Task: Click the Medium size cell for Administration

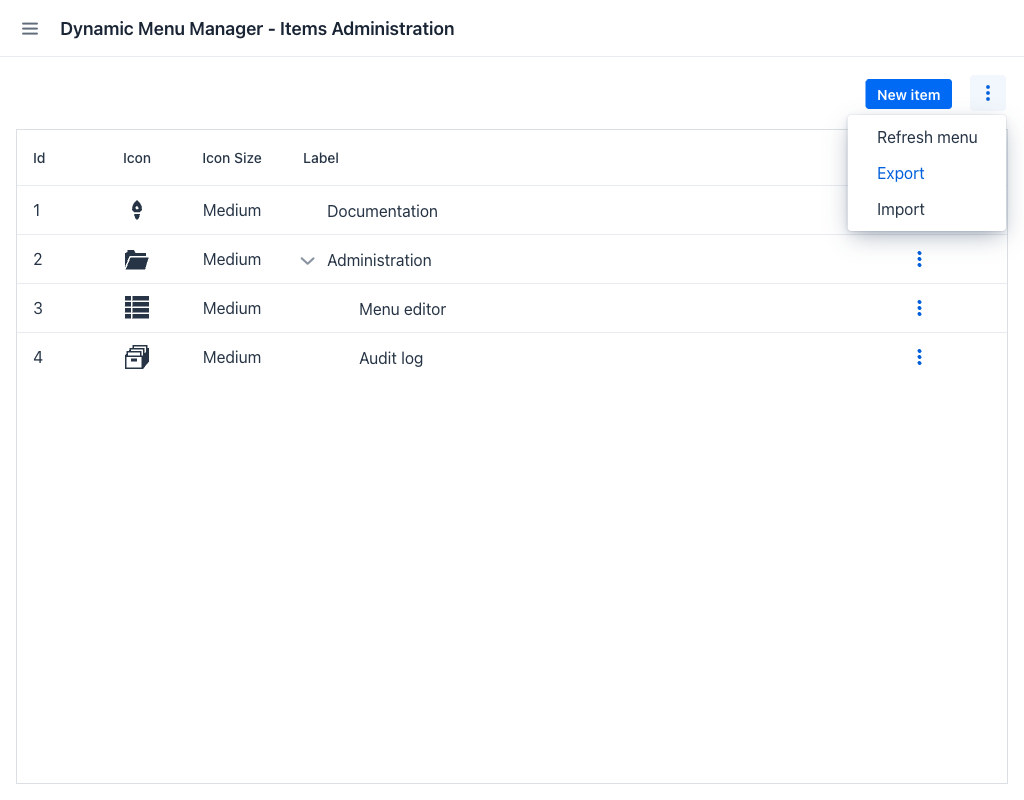Action: [x=232, y=259]
